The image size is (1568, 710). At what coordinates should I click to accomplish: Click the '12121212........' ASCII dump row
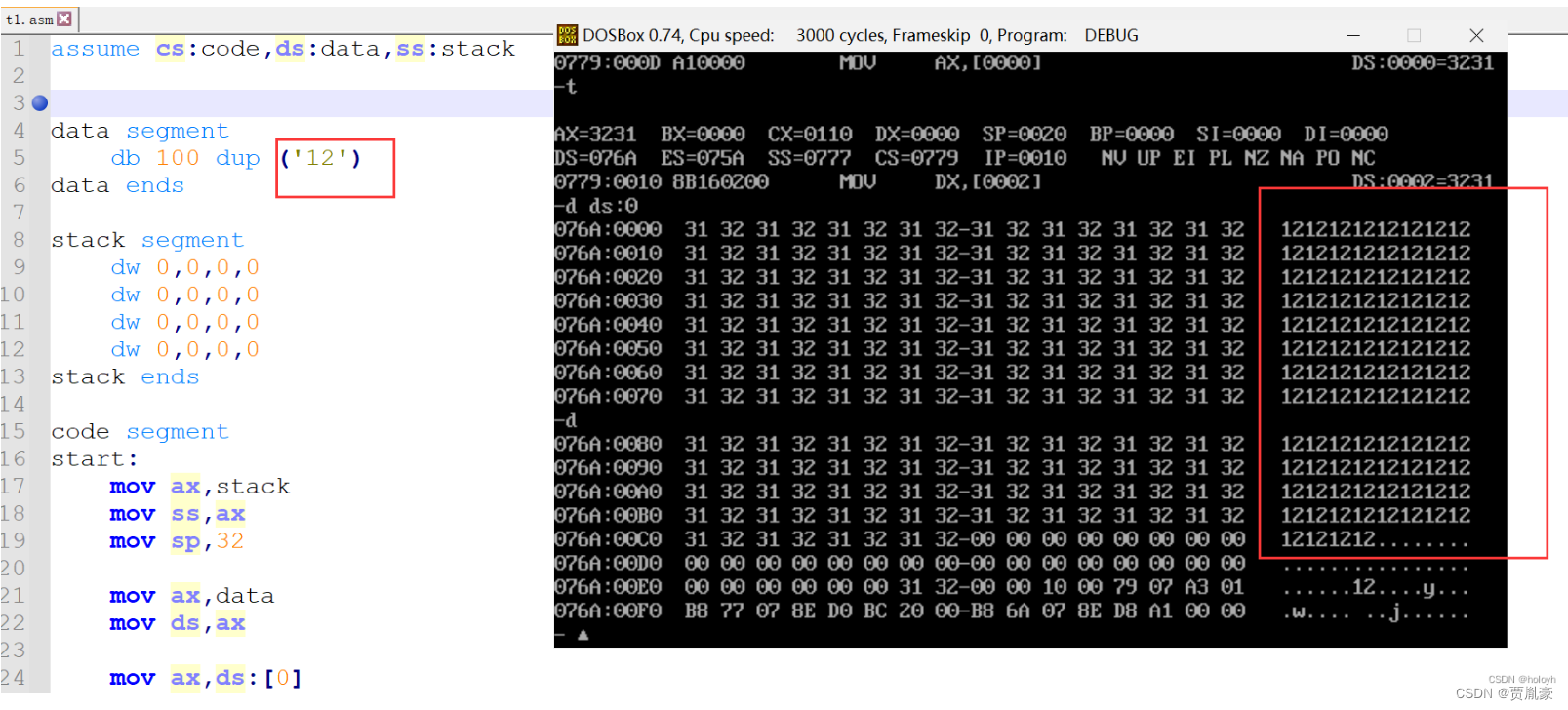[1375, 539]
